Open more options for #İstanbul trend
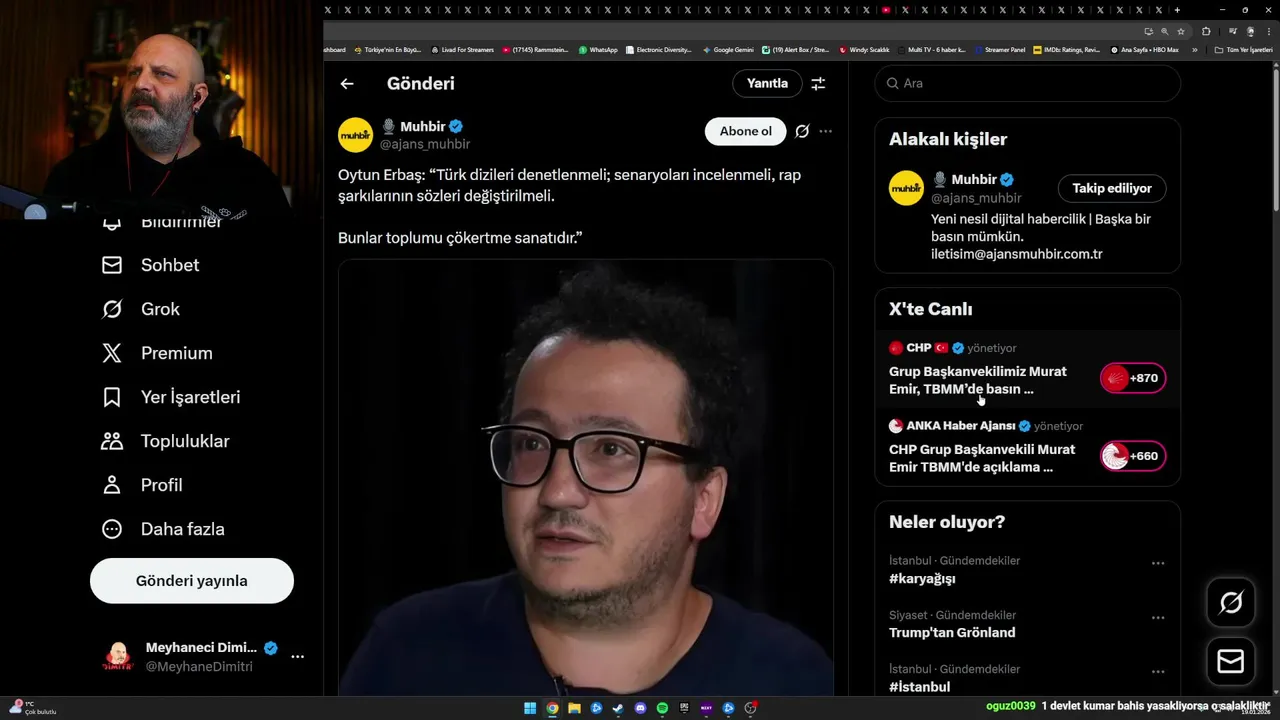This screenshot has height=720, width=1280. [x=1158, y=671]
